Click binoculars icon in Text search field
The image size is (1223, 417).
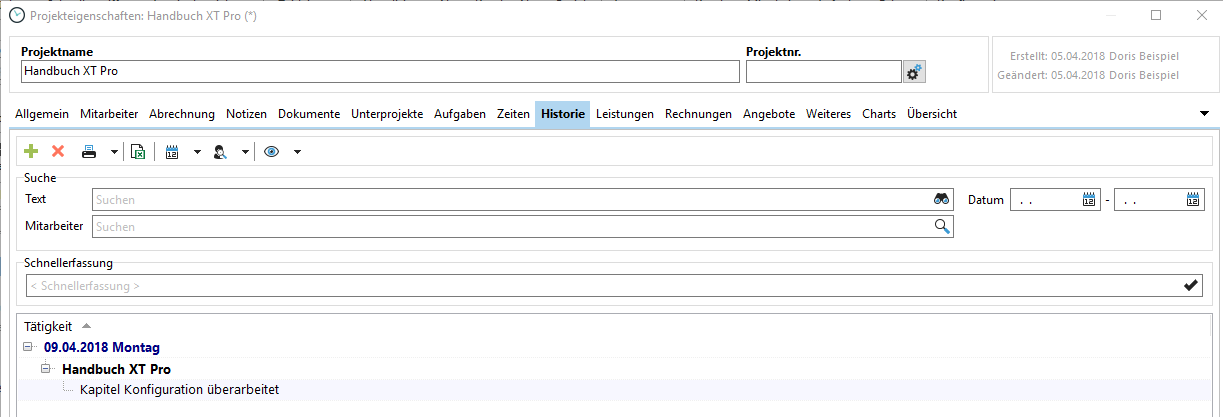(x=941, y=200)
